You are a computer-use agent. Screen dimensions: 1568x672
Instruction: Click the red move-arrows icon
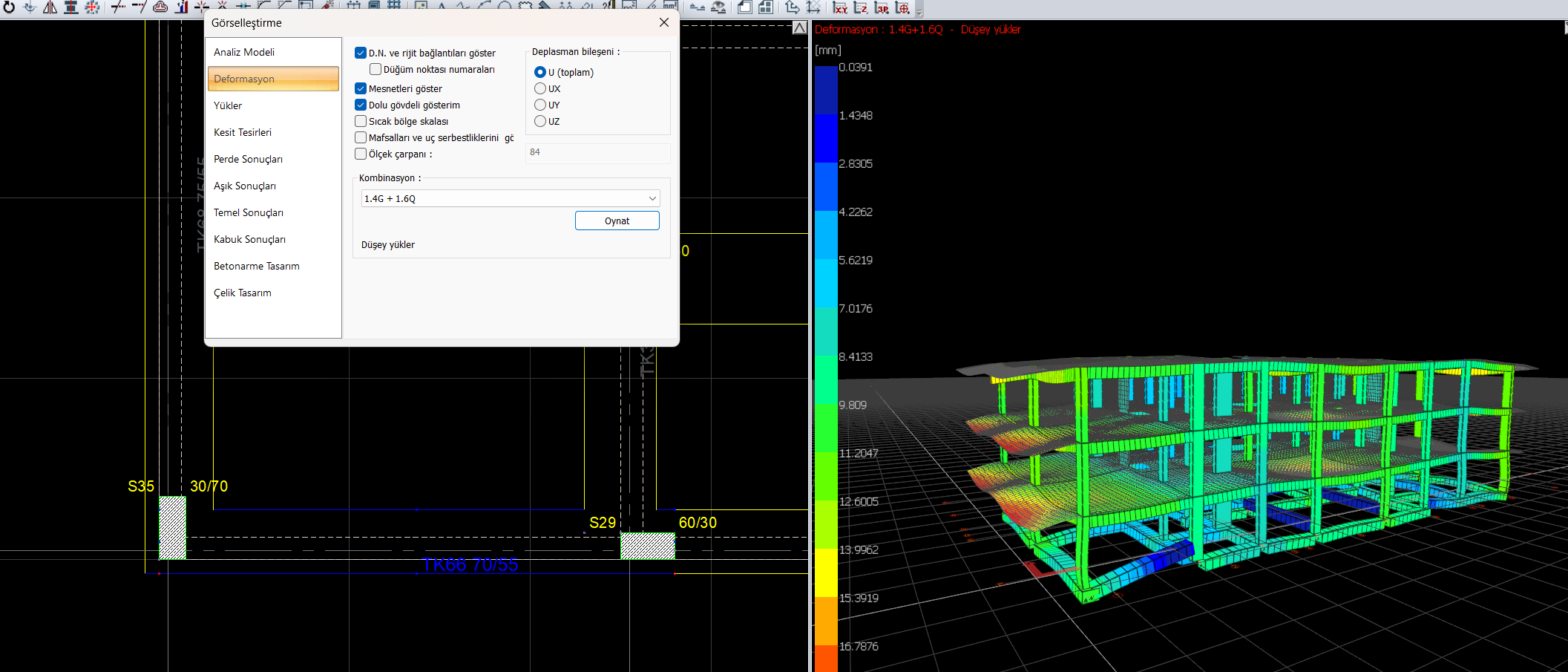click(x=92, y=7)
